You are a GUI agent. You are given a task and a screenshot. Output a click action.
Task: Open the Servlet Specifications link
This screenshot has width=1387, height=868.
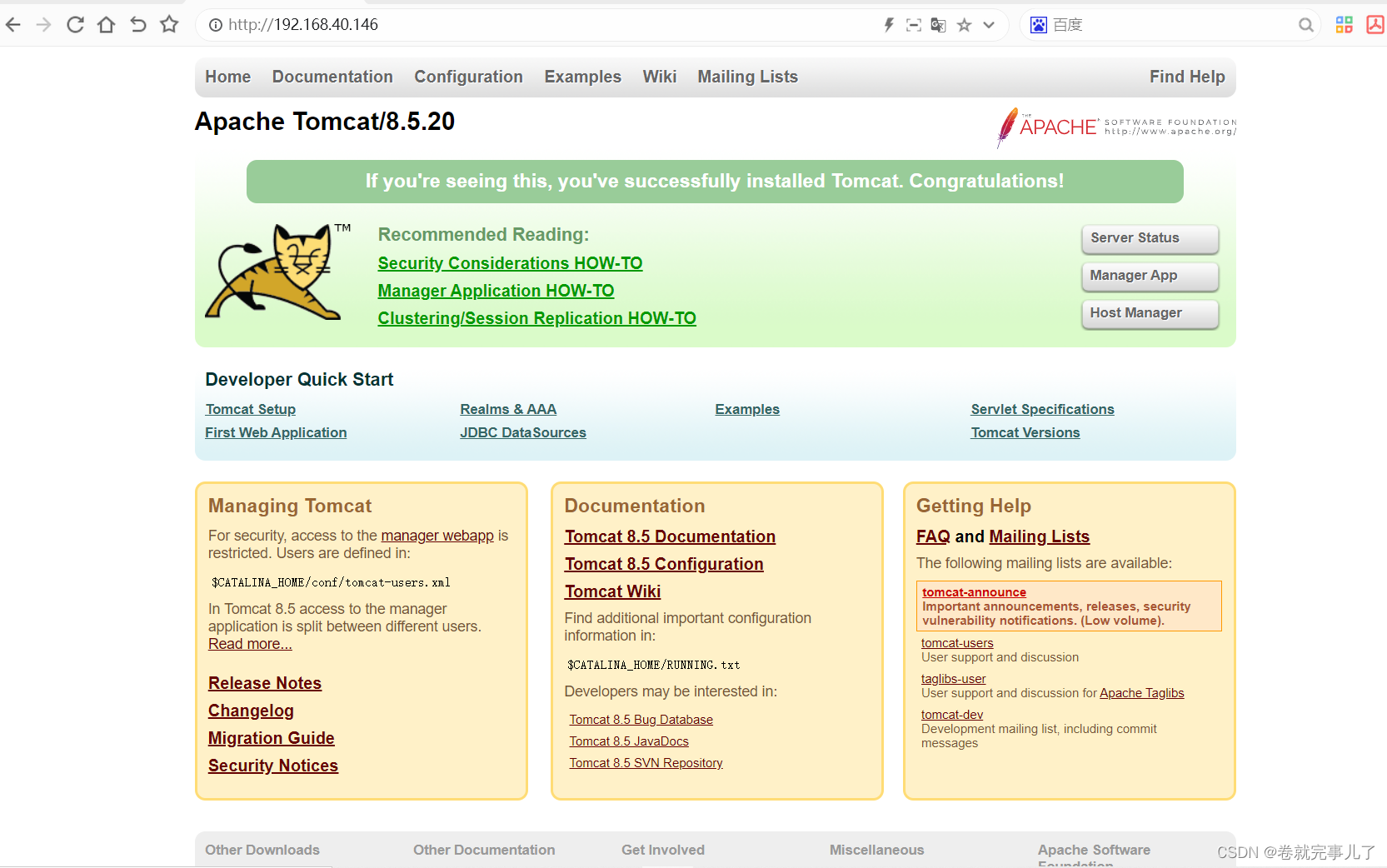[x=1042, y=409]
